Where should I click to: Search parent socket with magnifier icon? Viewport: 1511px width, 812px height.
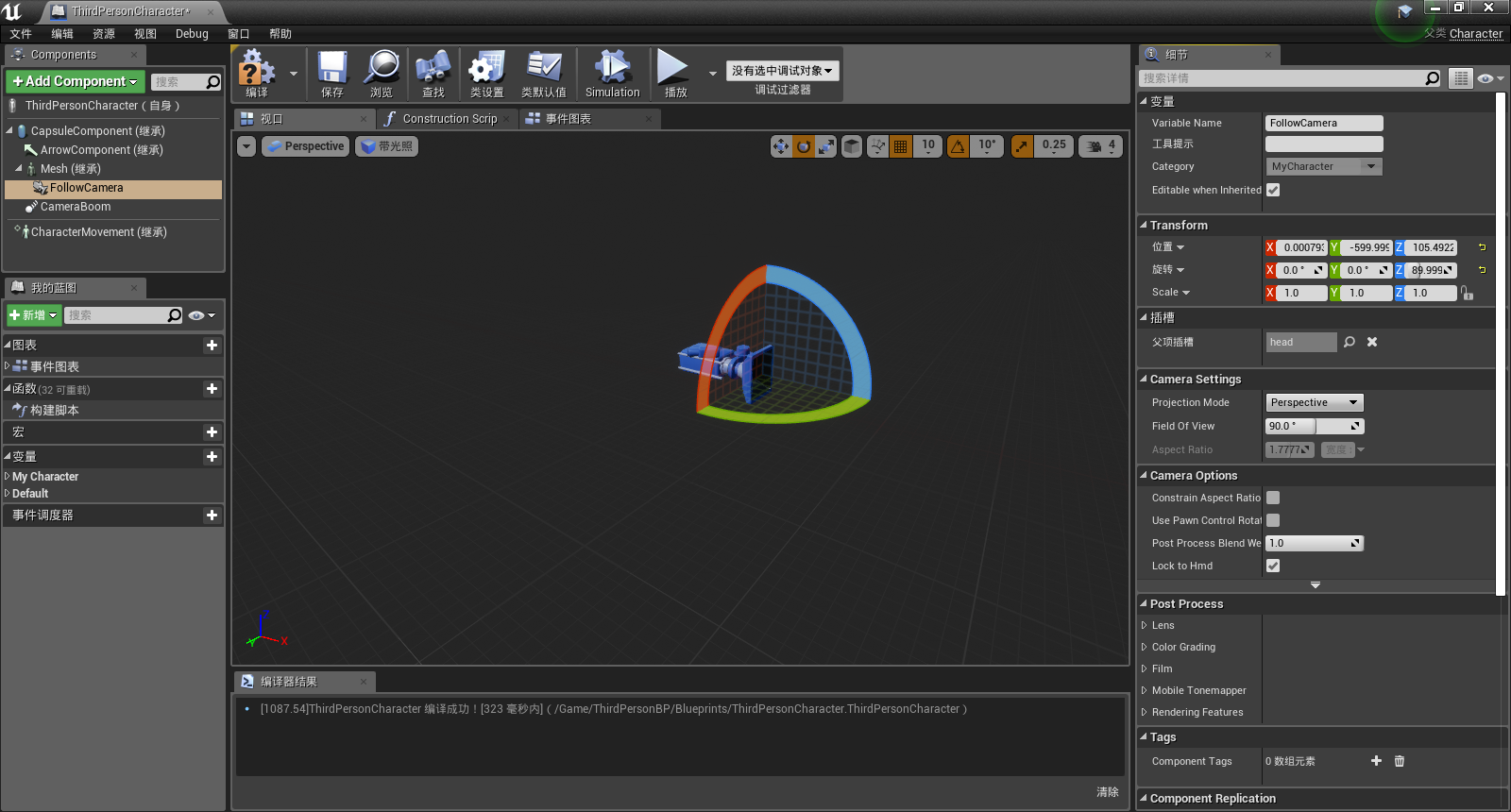1350,342
